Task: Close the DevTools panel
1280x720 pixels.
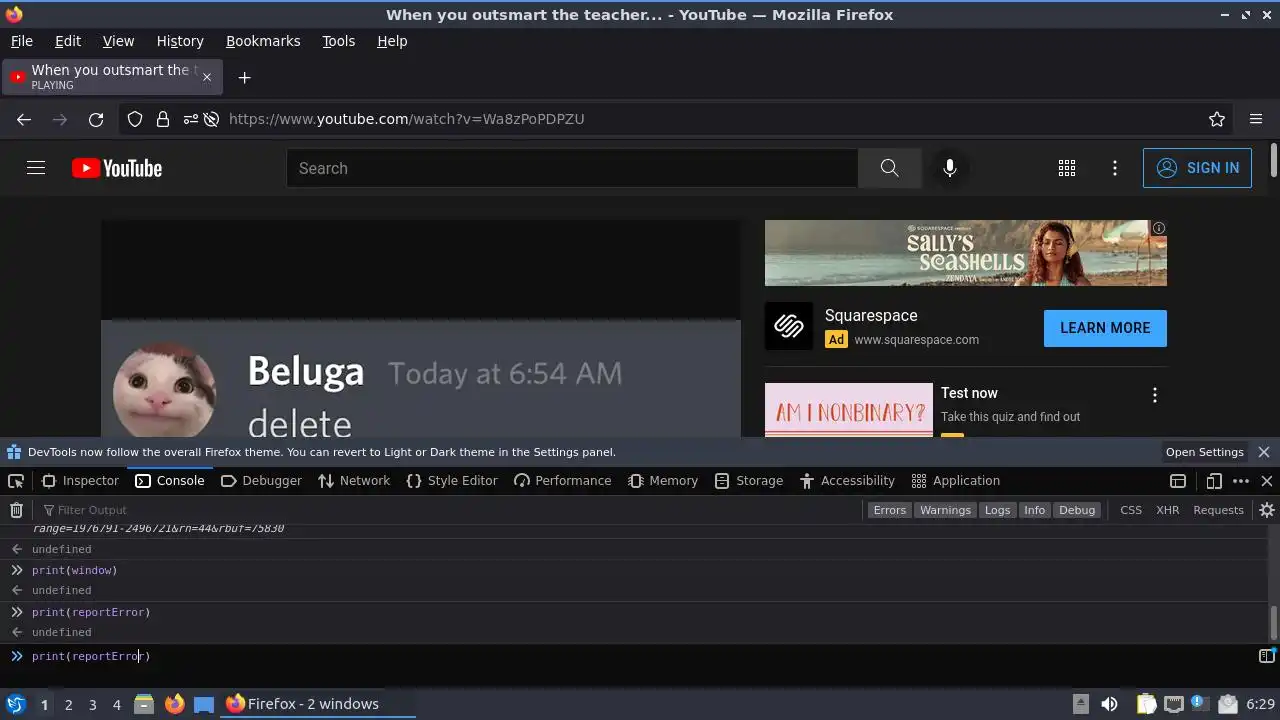Action: [1267, 481]
